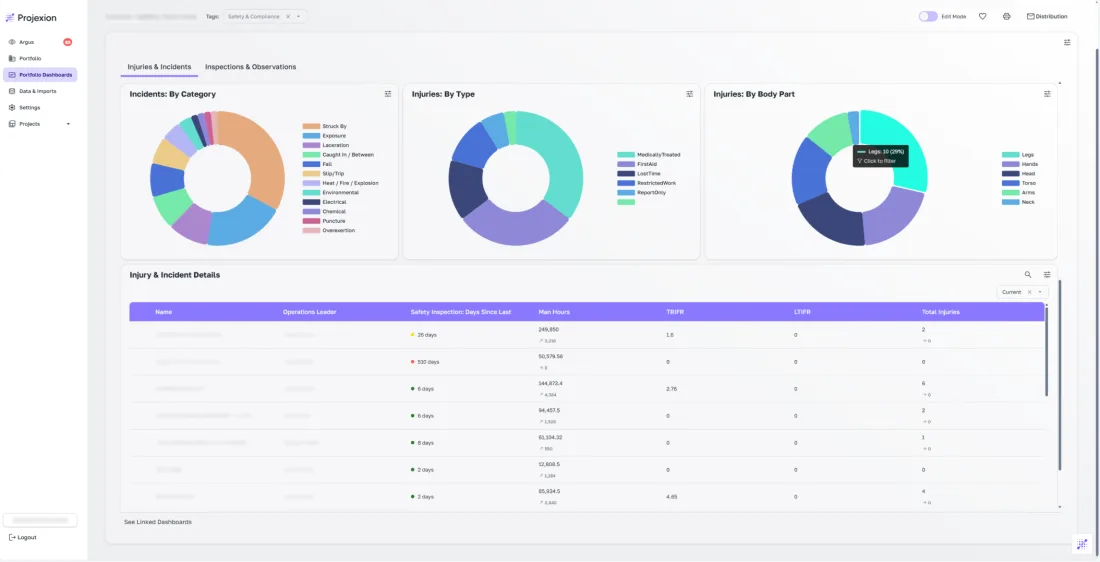The image size is (1100, 562).
Task: Toggle the Fall legend entry
Action: click(x=316, y=164)
